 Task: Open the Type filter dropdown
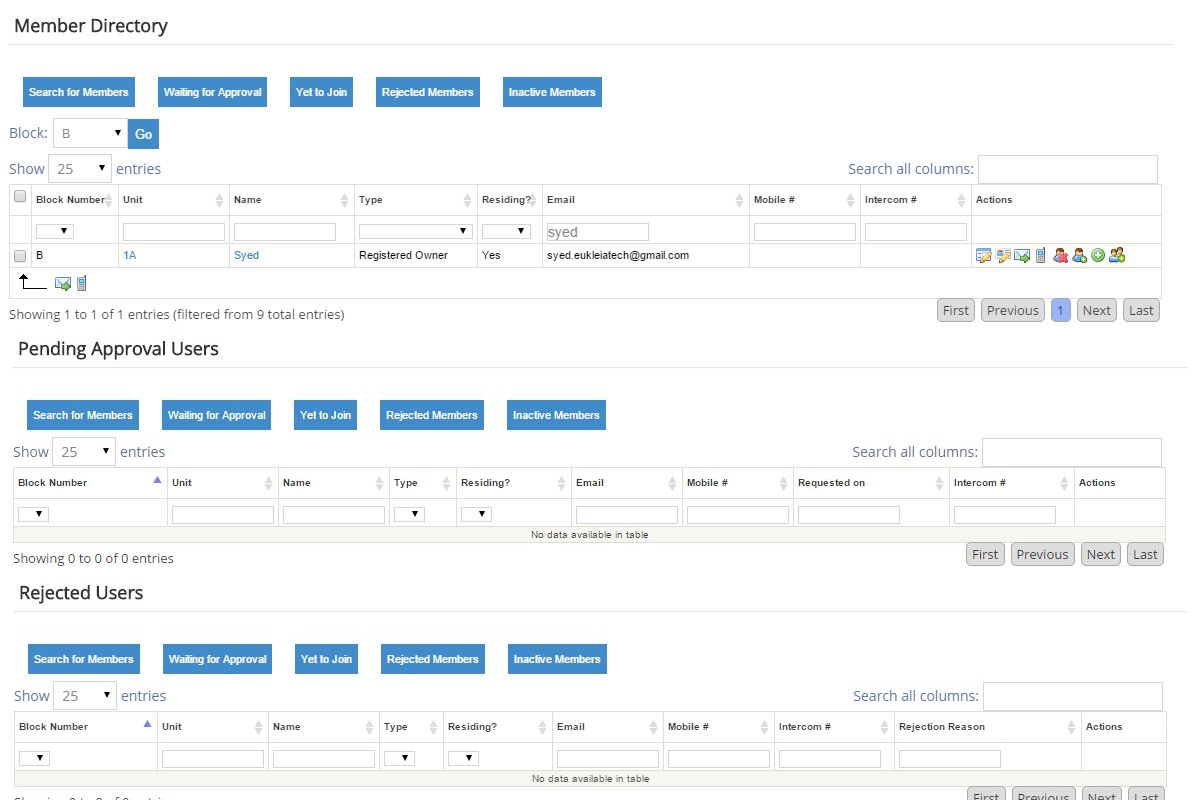(x=414, y=230)
